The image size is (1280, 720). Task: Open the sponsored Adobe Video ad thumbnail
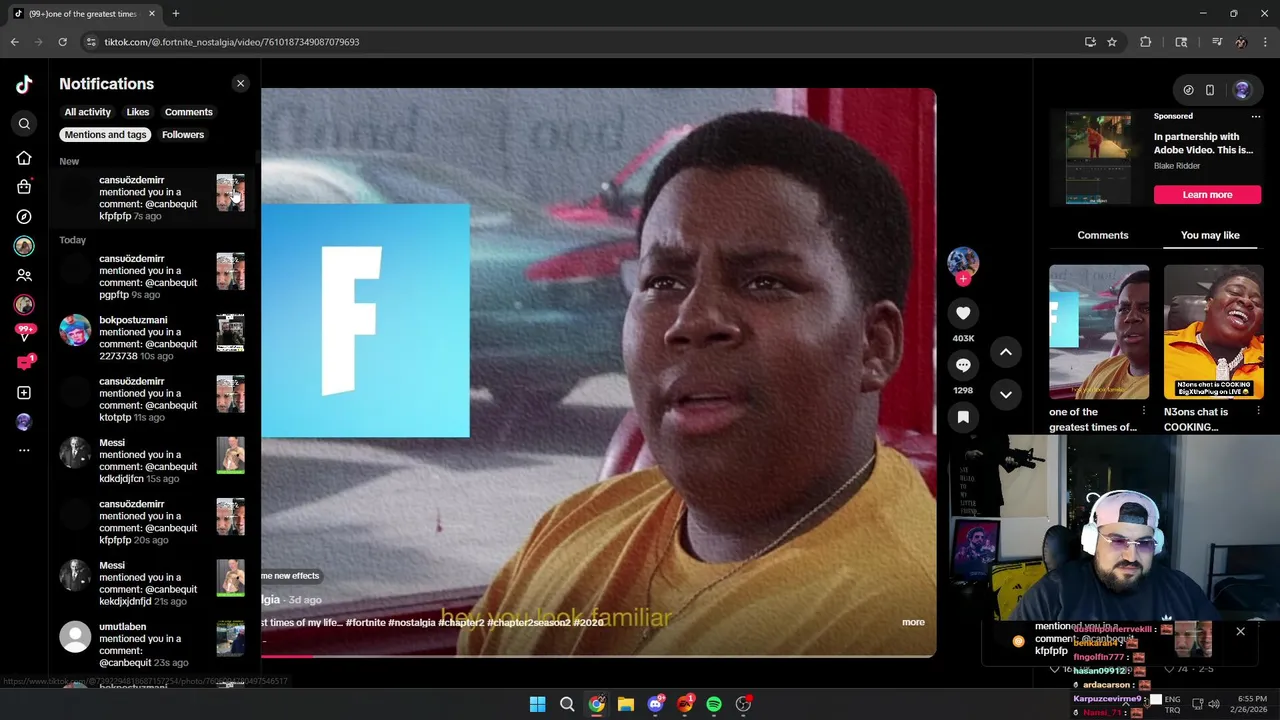1098,157
